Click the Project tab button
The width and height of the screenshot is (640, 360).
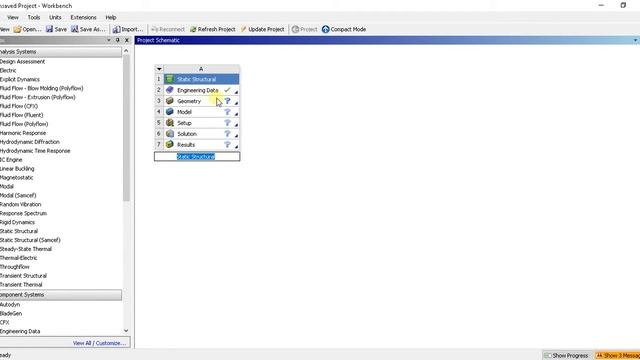(304, 29)
